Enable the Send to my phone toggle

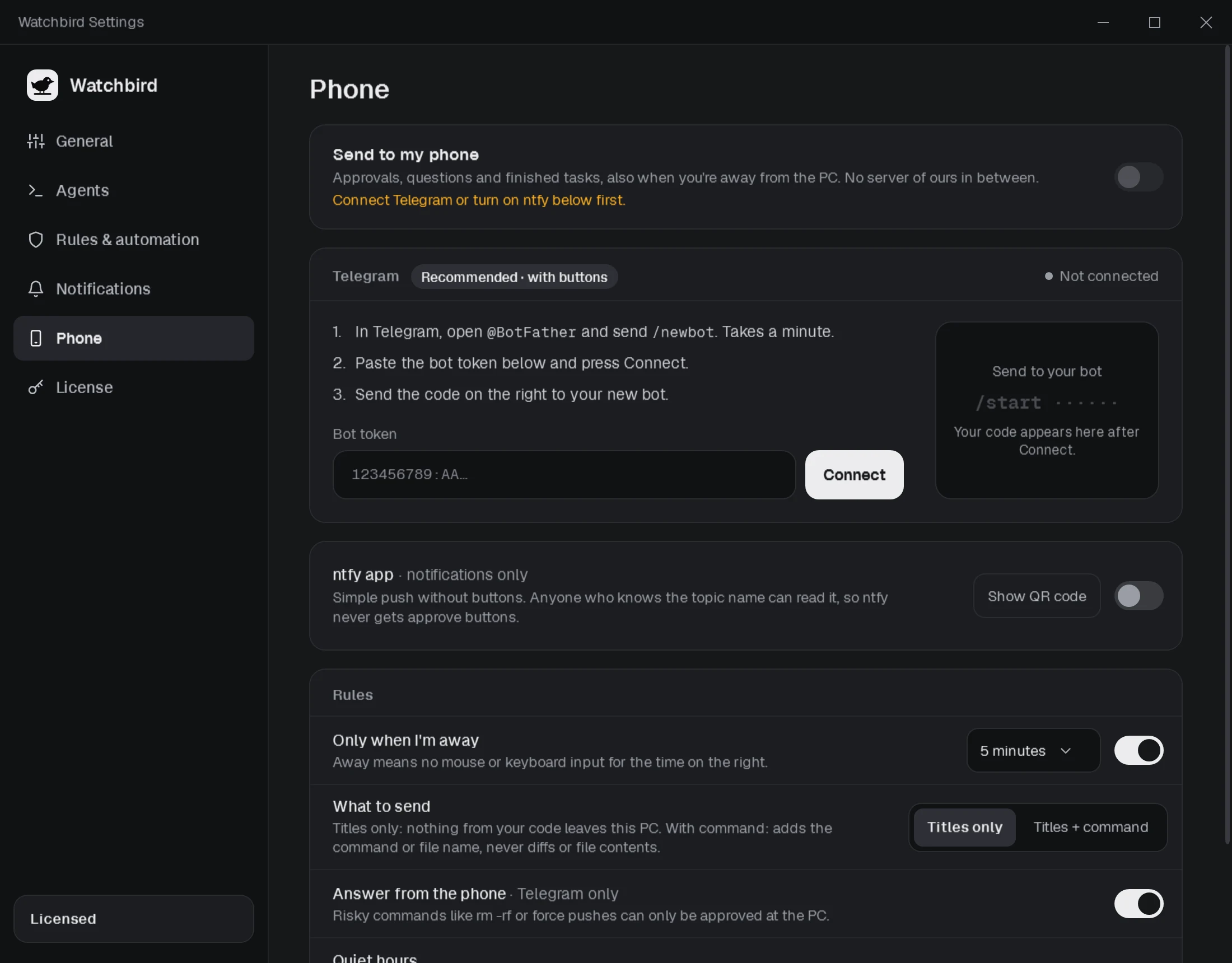1138,177
